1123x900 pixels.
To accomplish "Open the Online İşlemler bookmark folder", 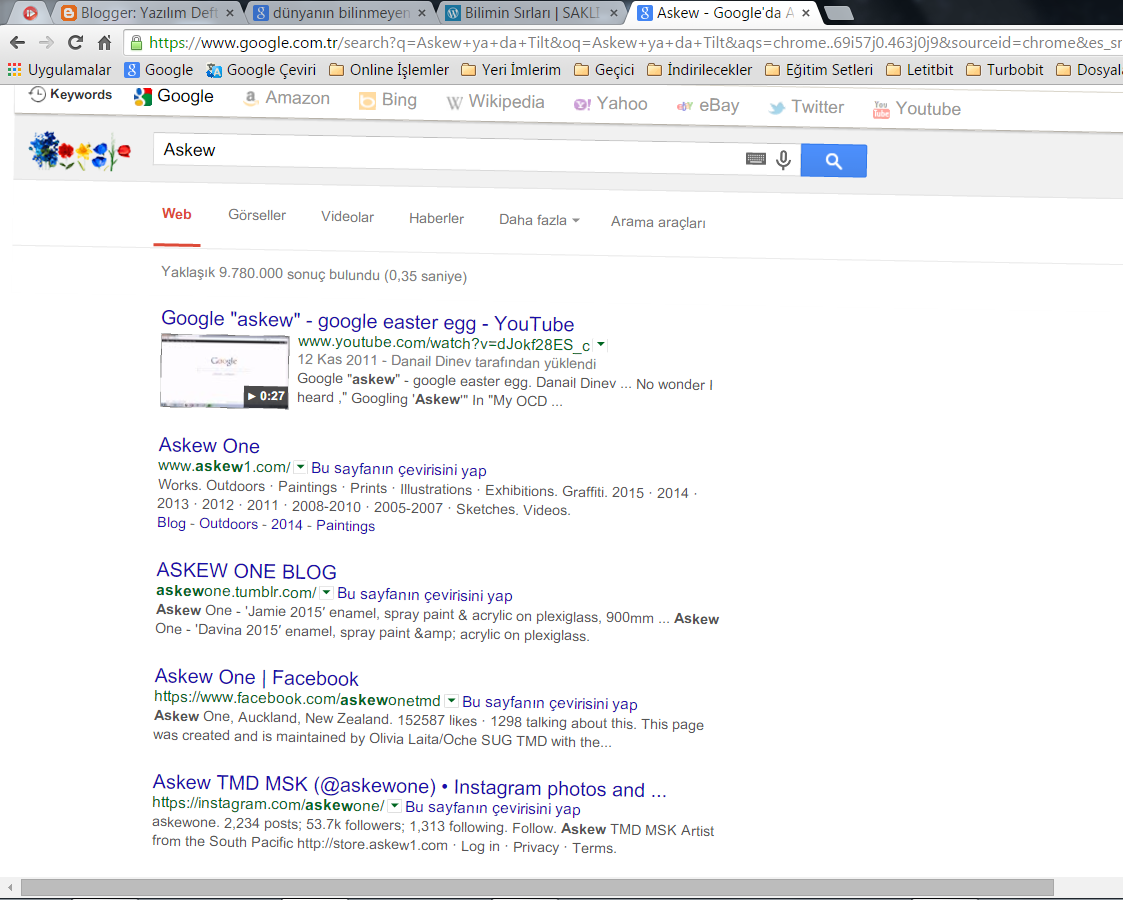I will (x=389, y=70).
